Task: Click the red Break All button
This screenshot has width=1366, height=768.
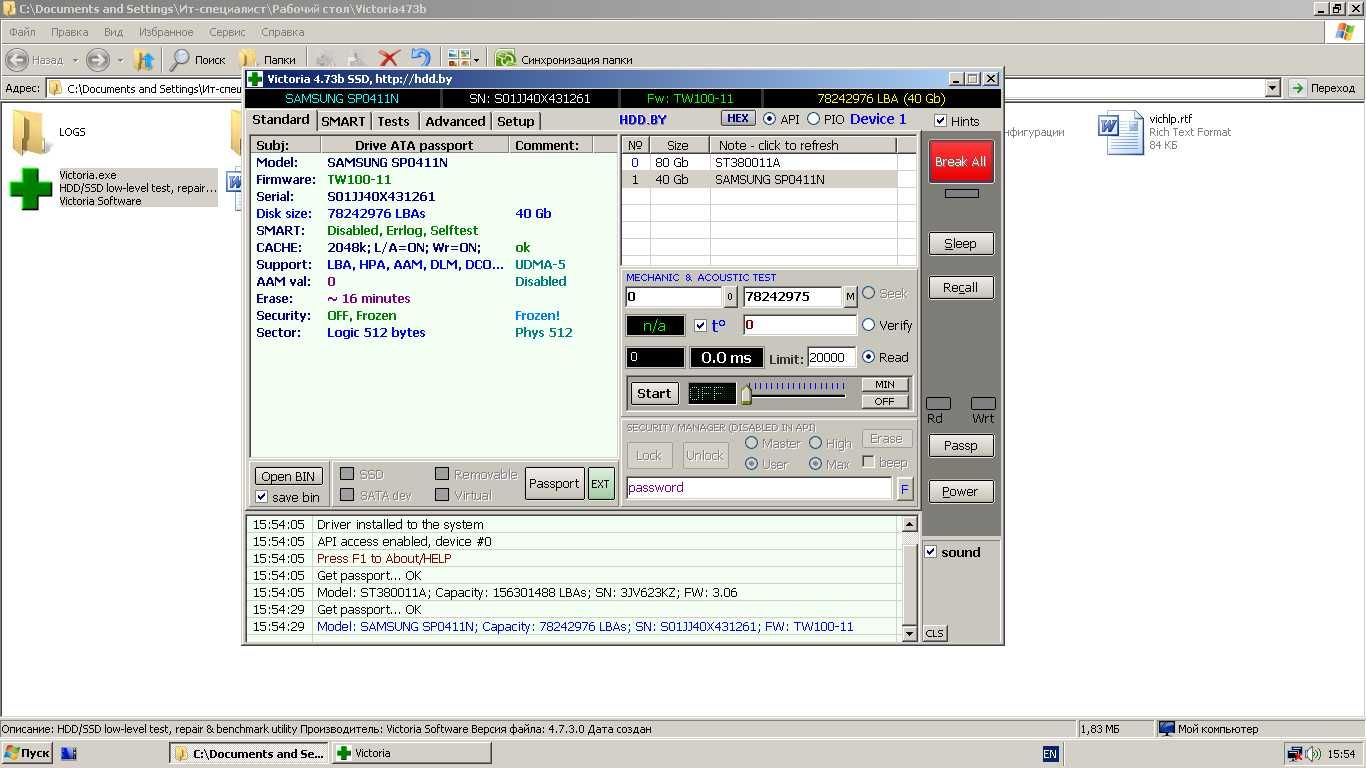Action: (x=961, y=162)
